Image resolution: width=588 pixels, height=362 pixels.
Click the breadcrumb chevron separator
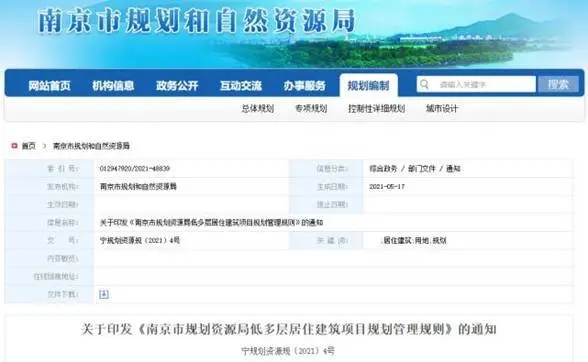(x=44, y=146)
